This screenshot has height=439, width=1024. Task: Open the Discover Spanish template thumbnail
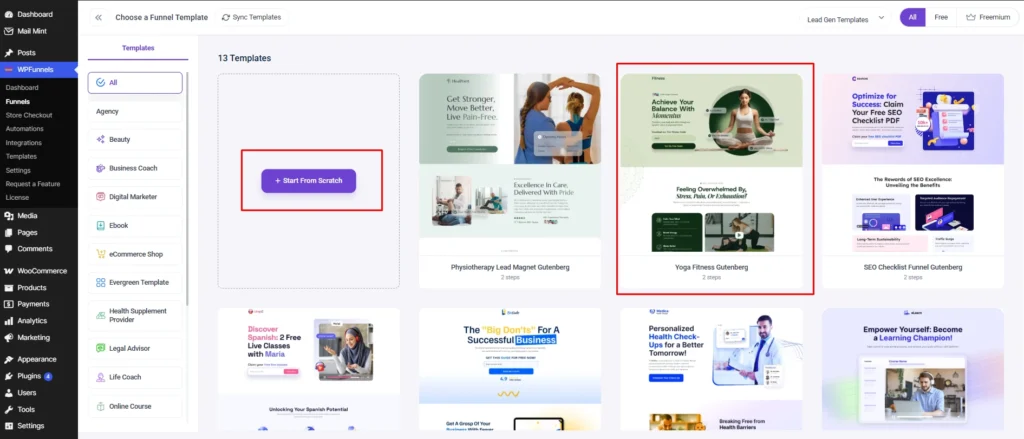pos(309,369)
